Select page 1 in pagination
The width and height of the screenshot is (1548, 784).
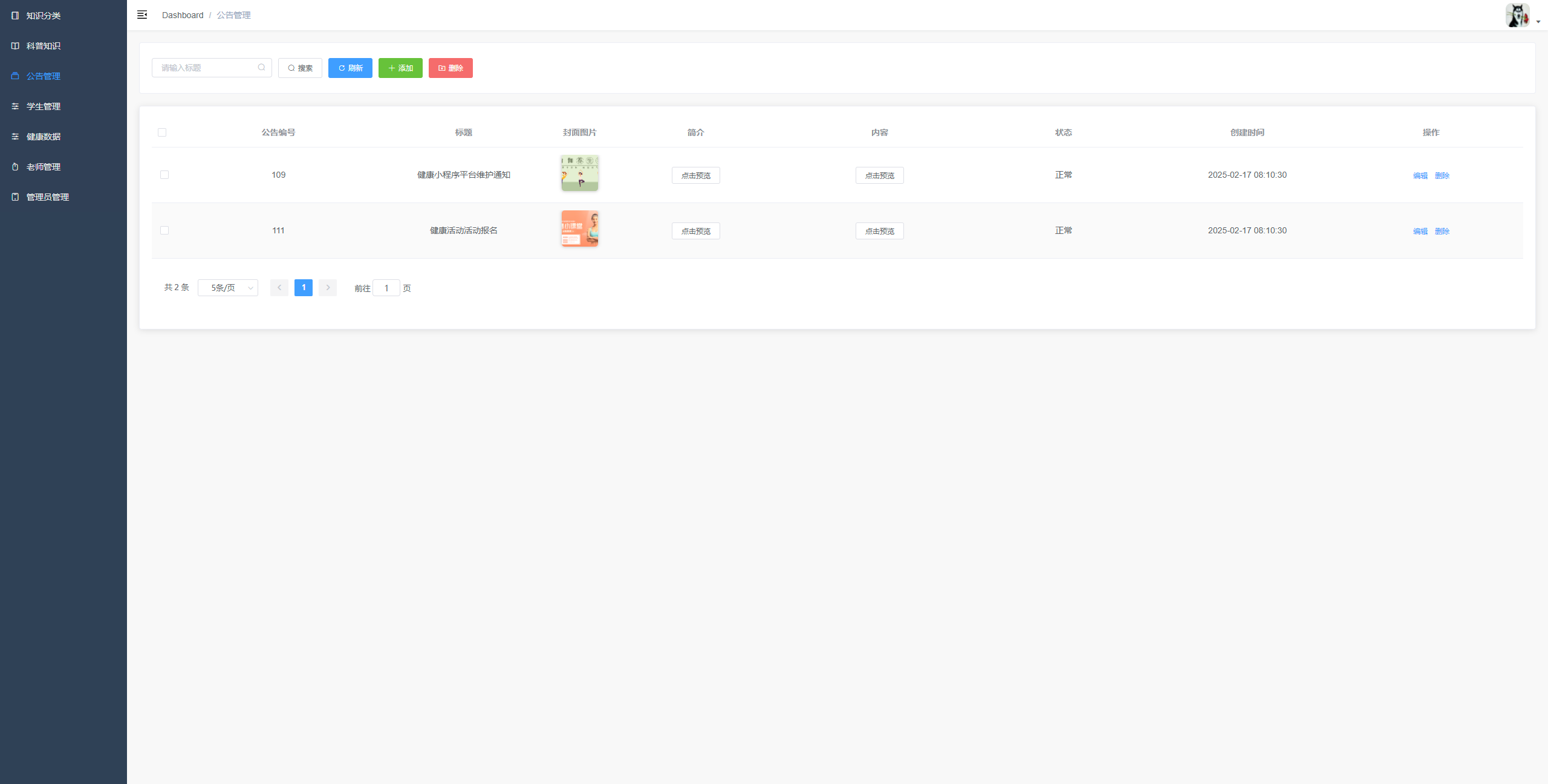point(304,288)
